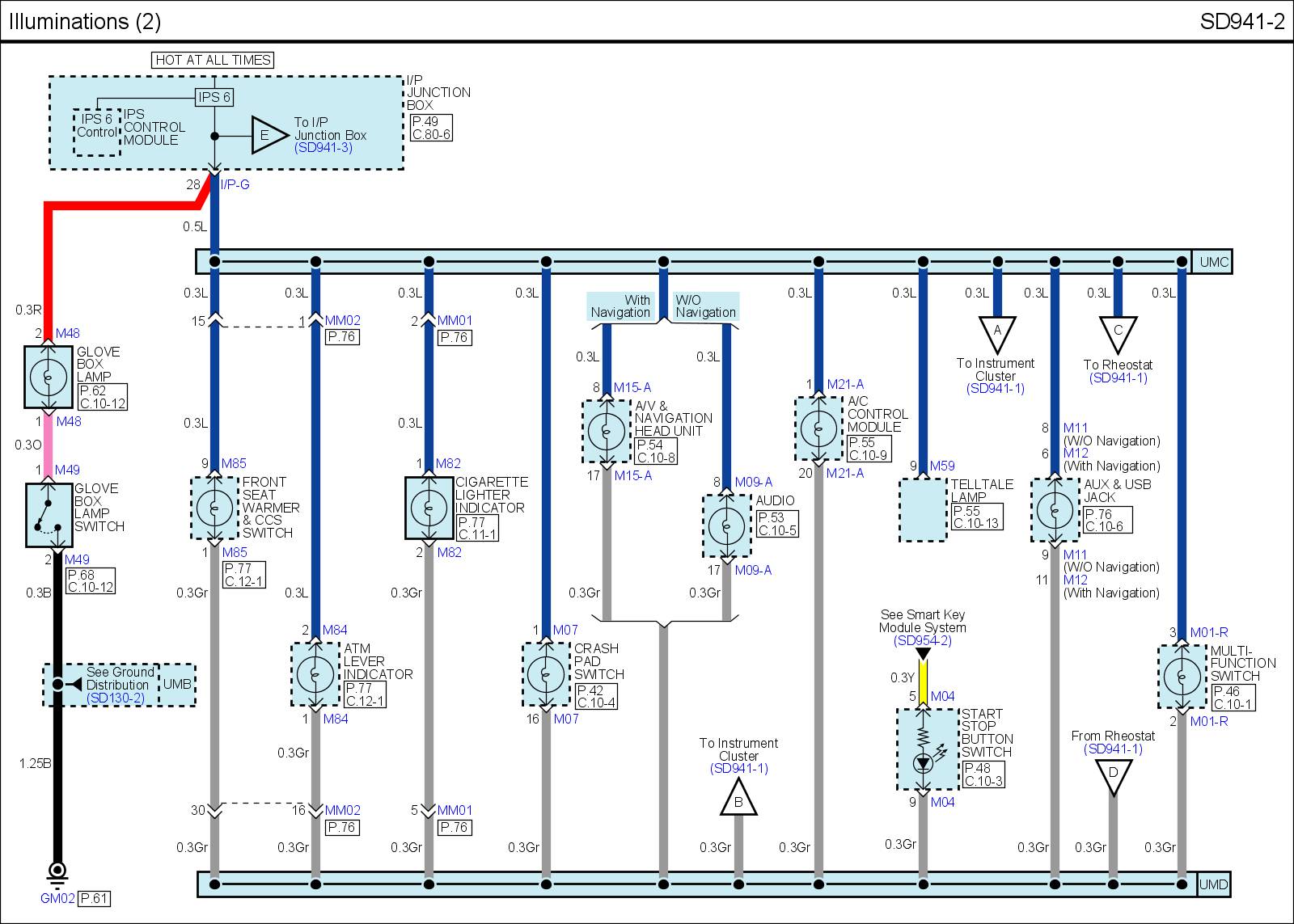Click P.46 C.10-1 multi-function switch reference
This screenshot has width=1294, height=924.
[x=1233, y=698]
